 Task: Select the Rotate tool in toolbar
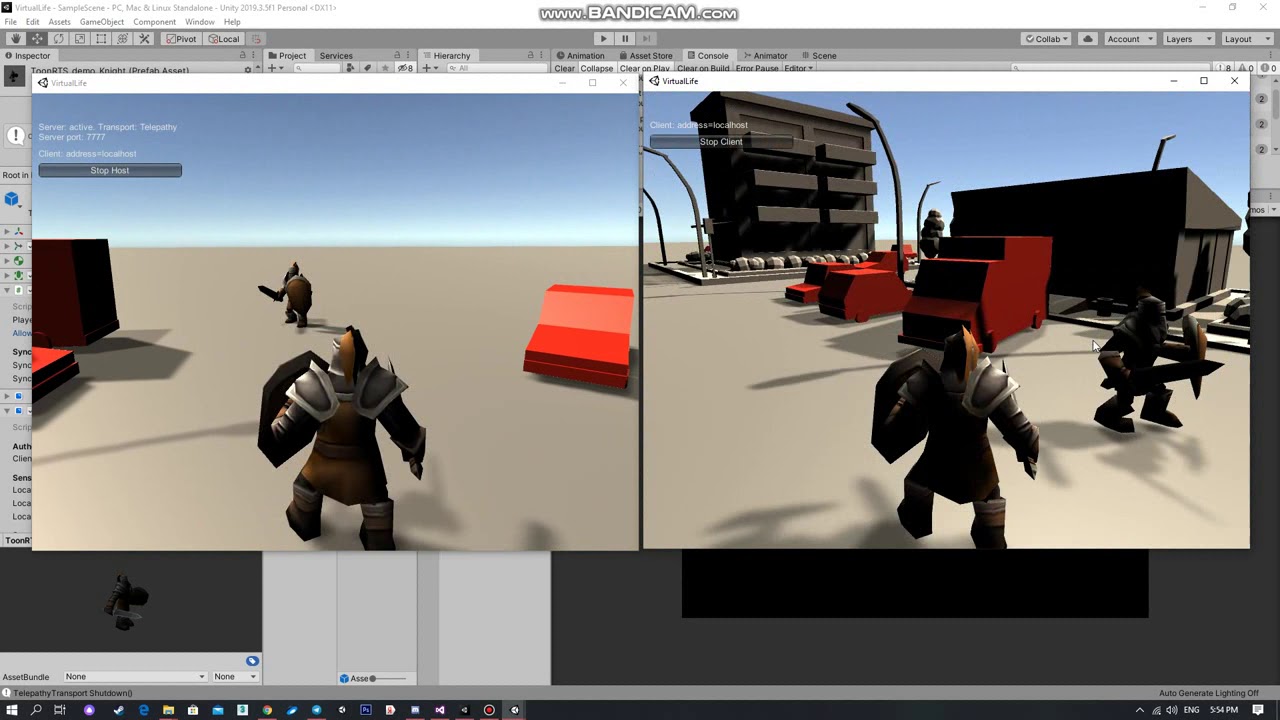point(58,39)
